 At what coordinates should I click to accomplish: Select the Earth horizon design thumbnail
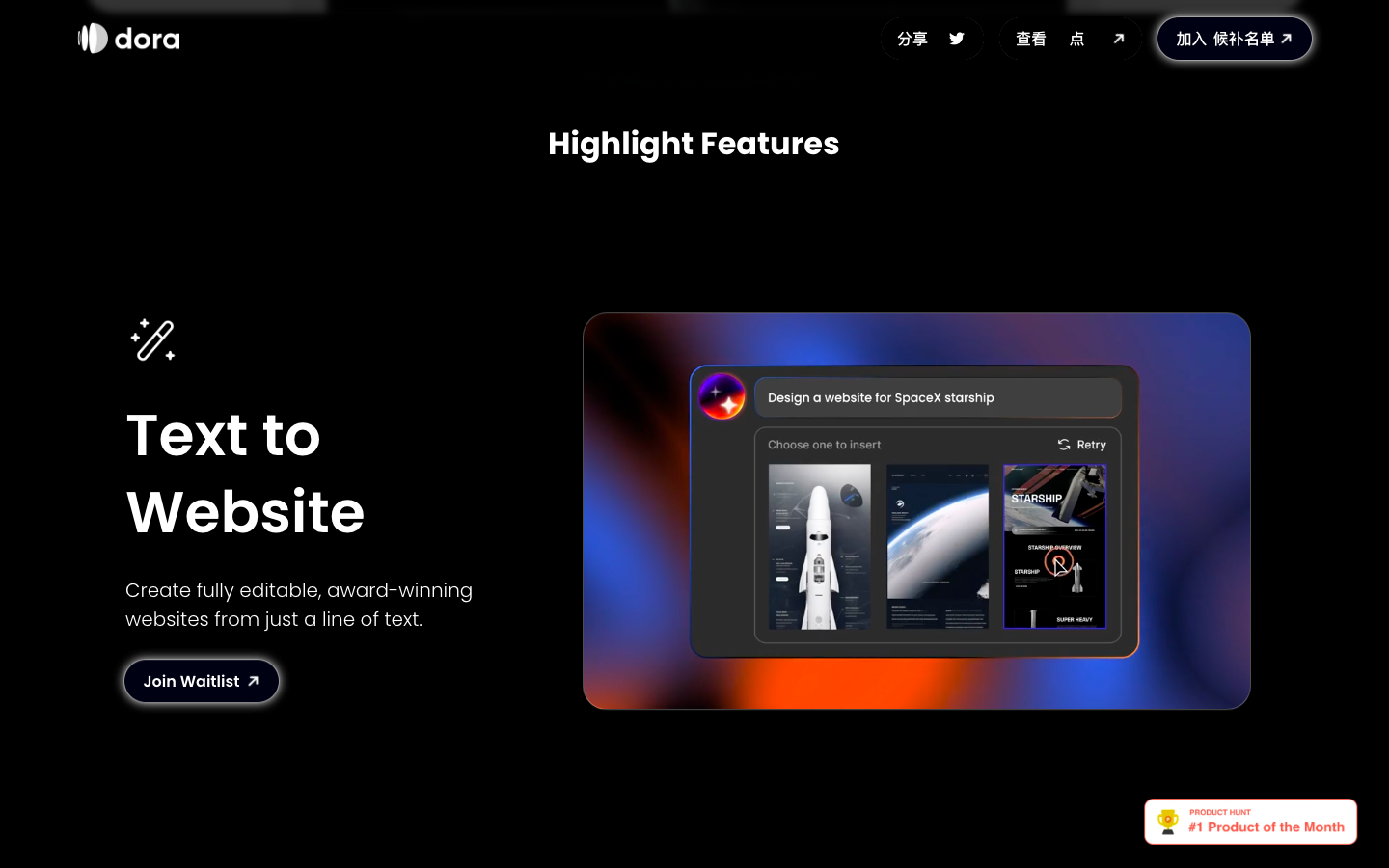(x=938, y=547)
